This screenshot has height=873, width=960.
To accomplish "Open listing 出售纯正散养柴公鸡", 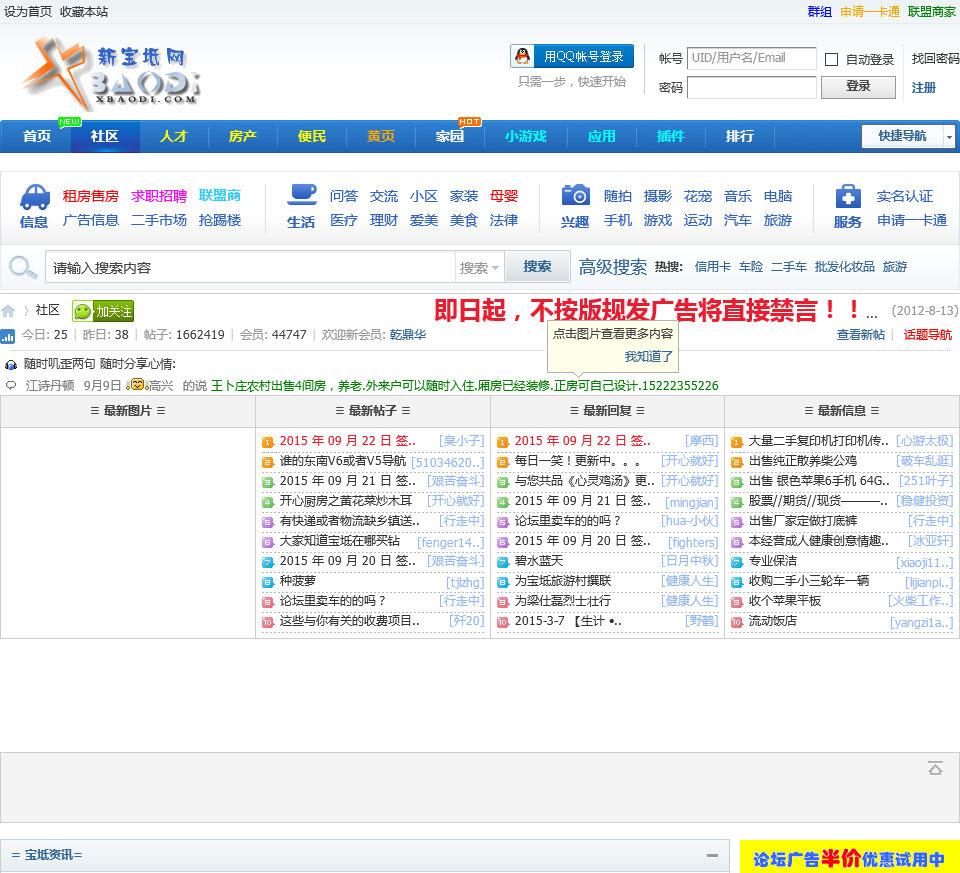I will tap(803, 461).
